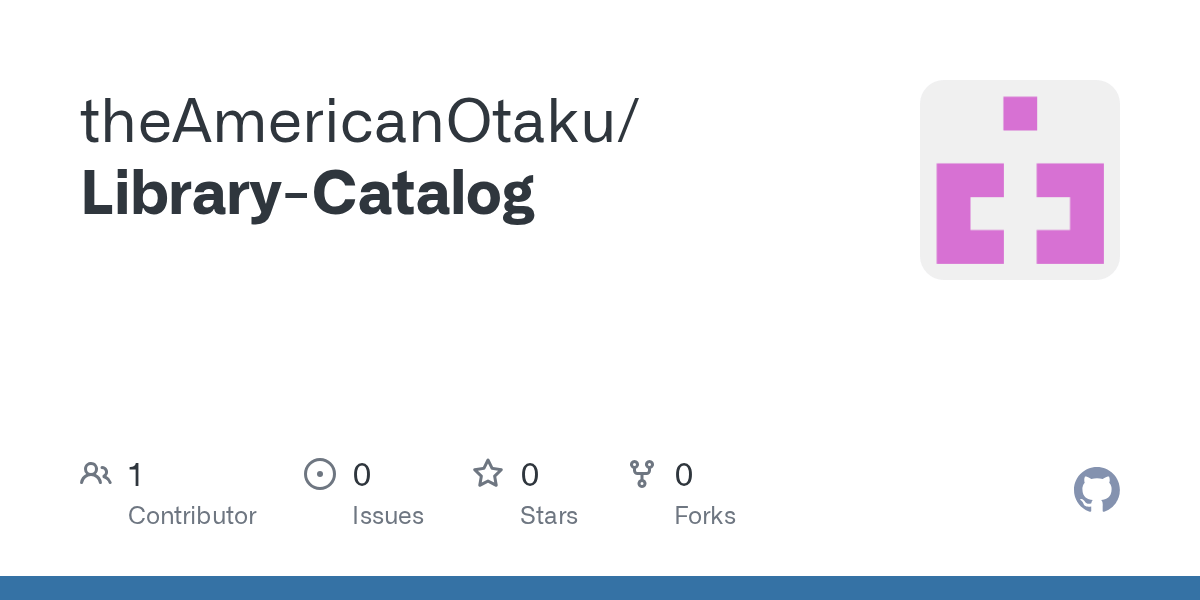Image resolution: width=1200 pixels, height=600 pixels.
Task: Click the Forks branch icon
Action: [x=642, y=474]
